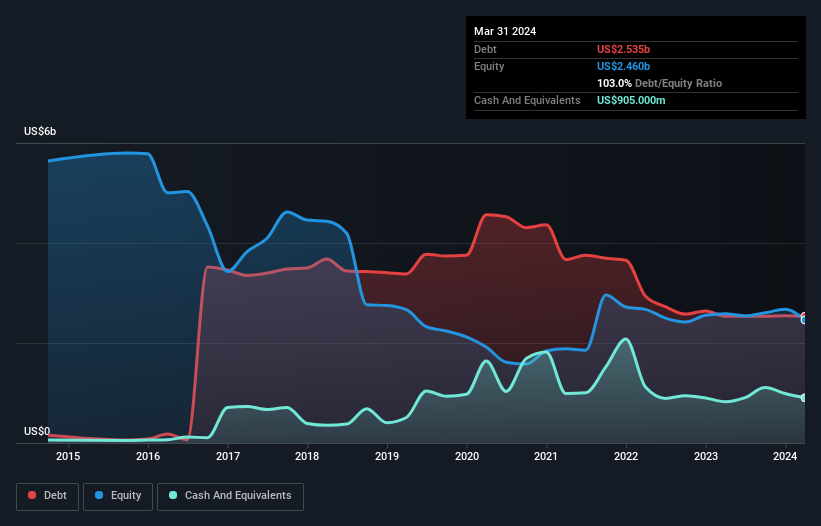Click the 2017 x-axis label
821x526 pixels.
[x=228, y=456]
